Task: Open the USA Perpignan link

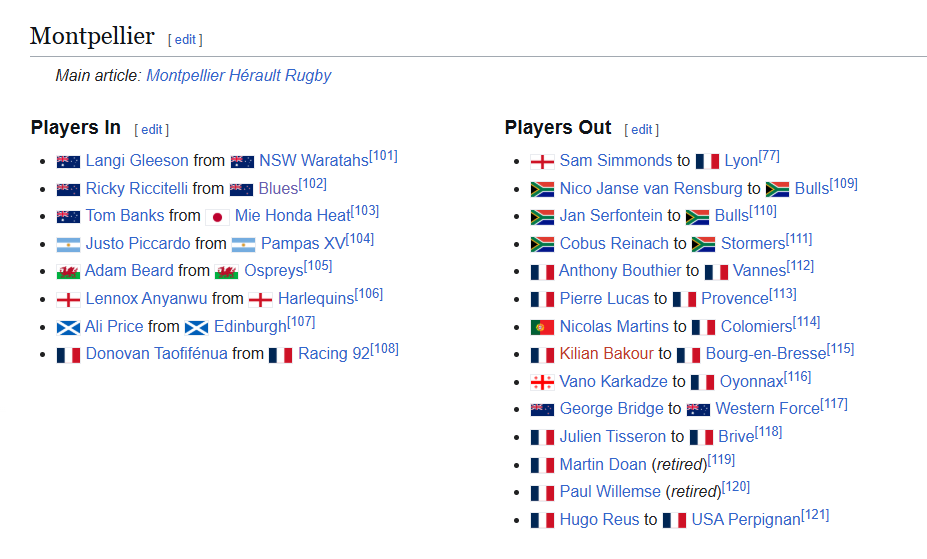Action: 746,520
